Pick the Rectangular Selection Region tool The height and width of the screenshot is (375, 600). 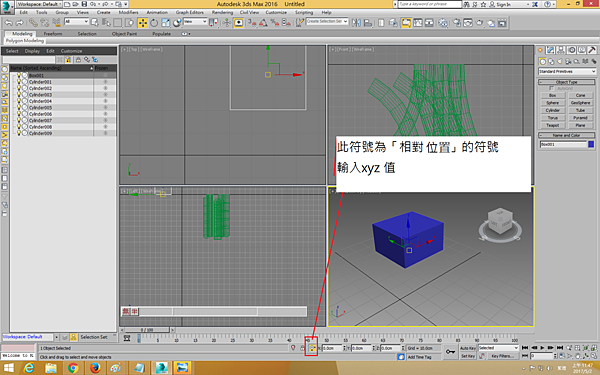pos(117,23)
